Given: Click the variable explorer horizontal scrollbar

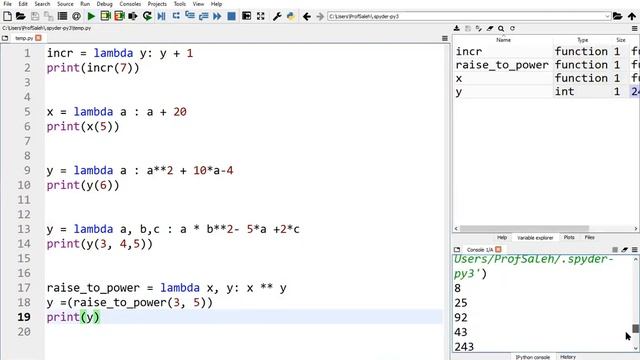Looking at the screenshot, I should [x=524, y=229].
